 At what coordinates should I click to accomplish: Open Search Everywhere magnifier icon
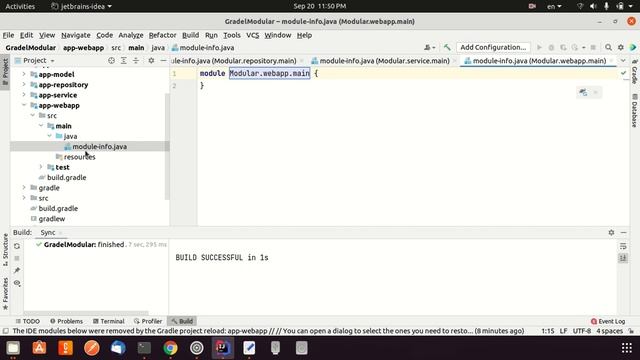[x=608, y=47]
